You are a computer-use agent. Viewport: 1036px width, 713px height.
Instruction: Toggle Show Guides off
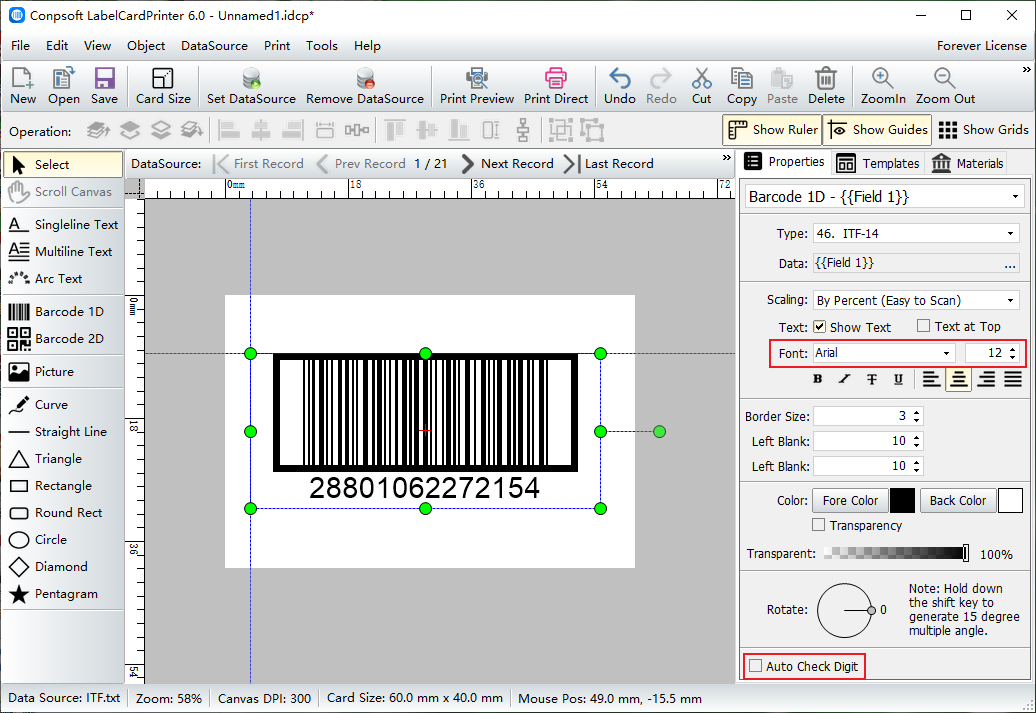(877, 130)
